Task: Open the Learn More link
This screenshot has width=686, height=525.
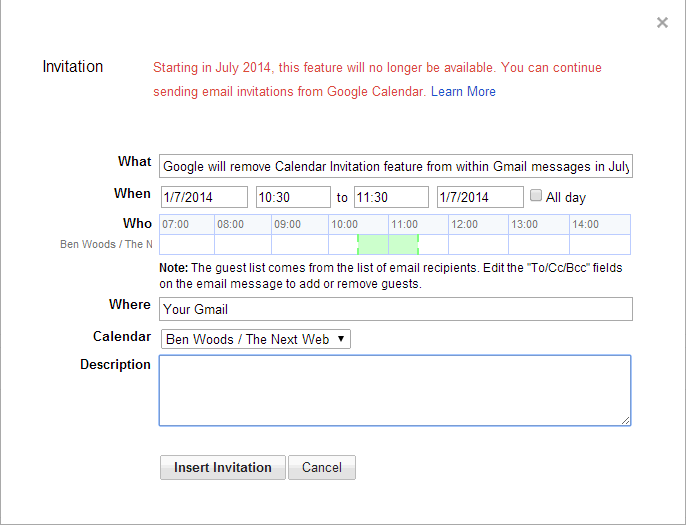Action: point(463,91)
